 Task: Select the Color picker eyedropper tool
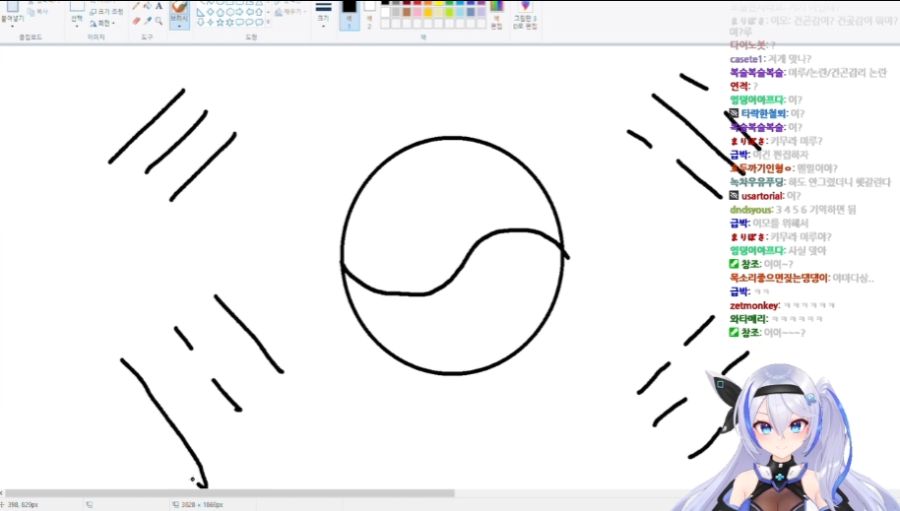click(x=148, y=21)
